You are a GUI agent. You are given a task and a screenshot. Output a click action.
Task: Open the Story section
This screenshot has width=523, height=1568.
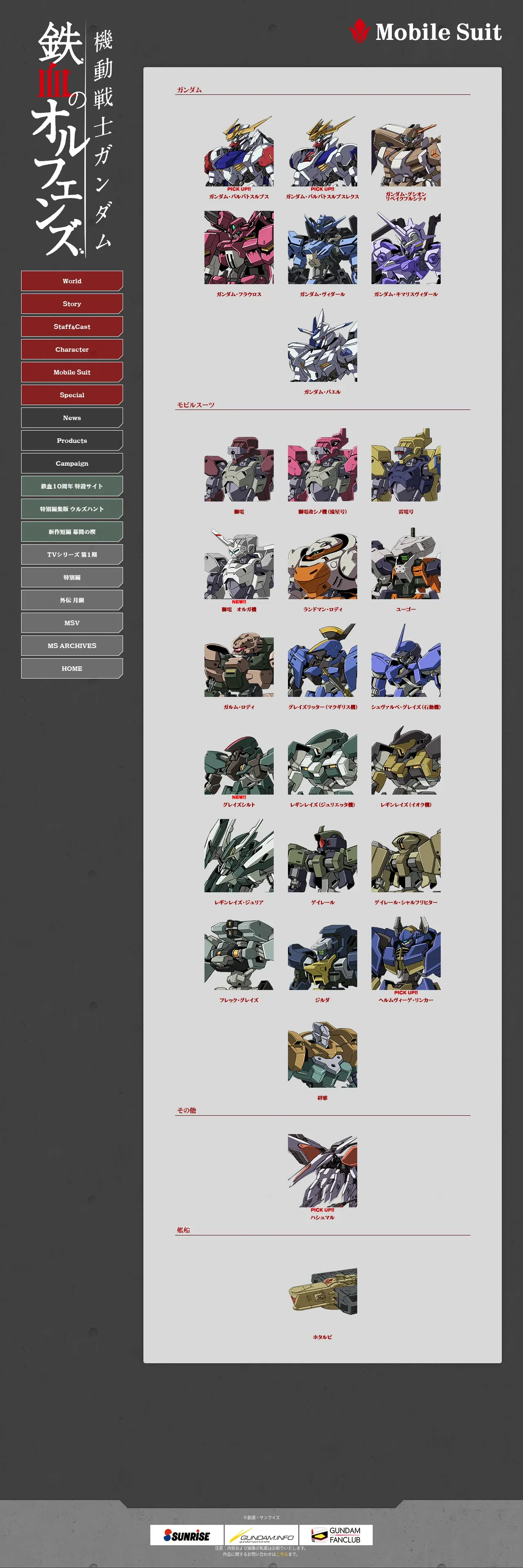point(72,304)
